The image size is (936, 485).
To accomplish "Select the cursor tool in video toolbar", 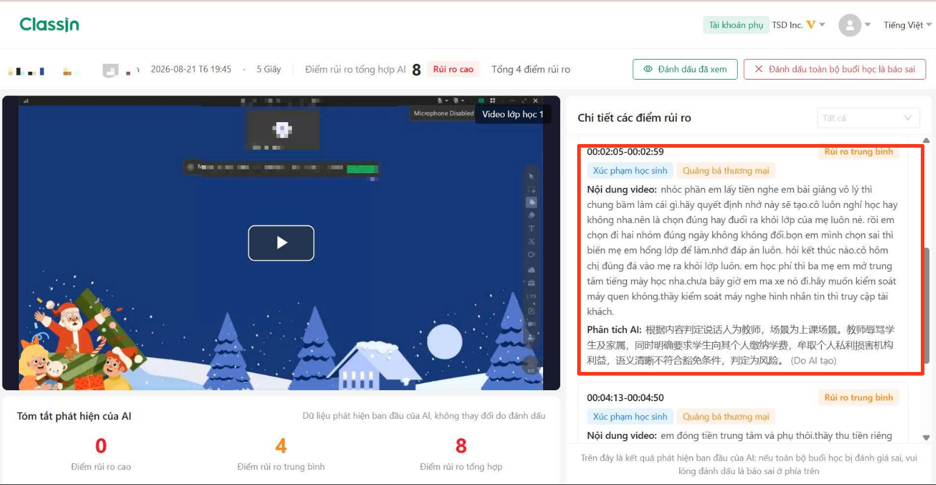I will [532, 176].
